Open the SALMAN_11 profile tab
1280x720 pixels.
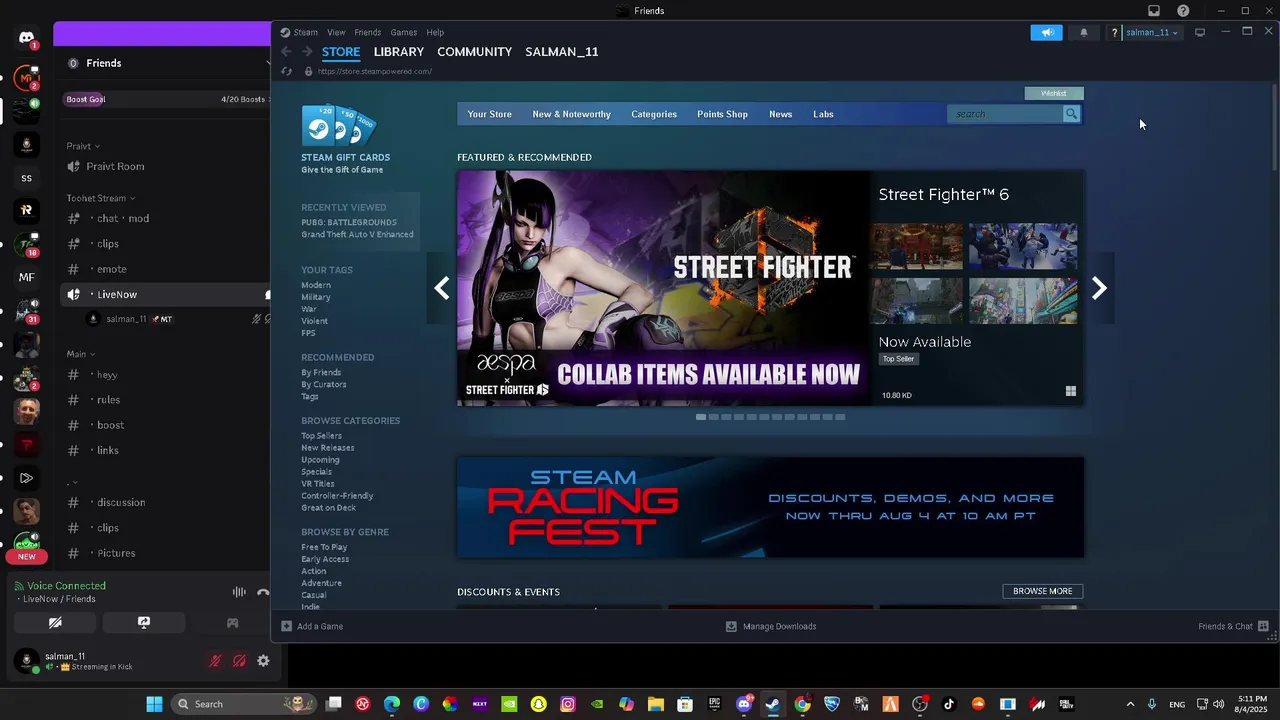(562, 52)
